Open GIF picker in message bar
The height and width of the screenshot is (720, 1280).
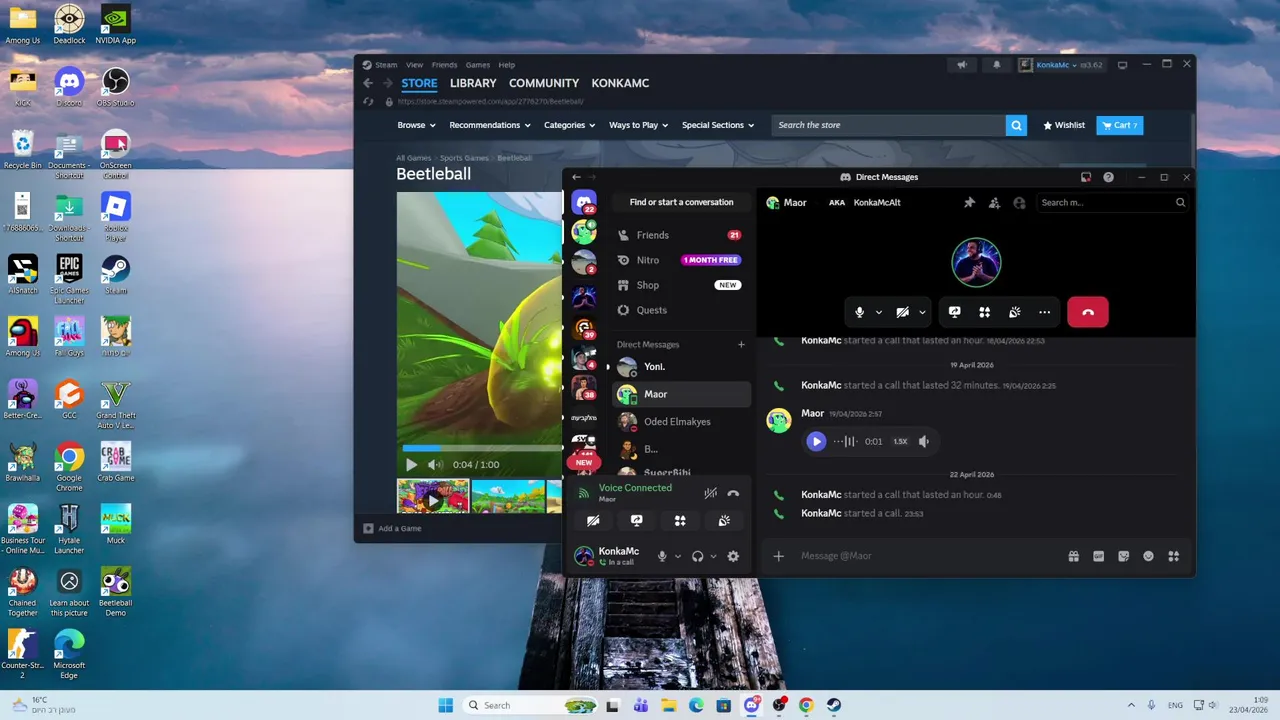[1098, 556]
